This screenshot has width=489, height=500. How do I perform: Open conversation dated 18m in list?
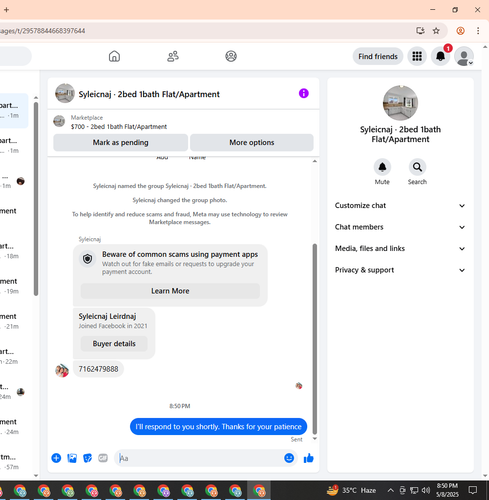[14, 251]
